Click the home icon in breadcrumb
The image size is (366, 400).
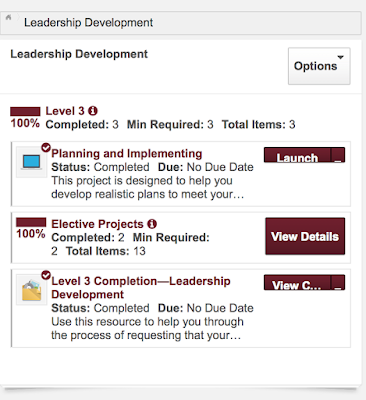(8, 17)
